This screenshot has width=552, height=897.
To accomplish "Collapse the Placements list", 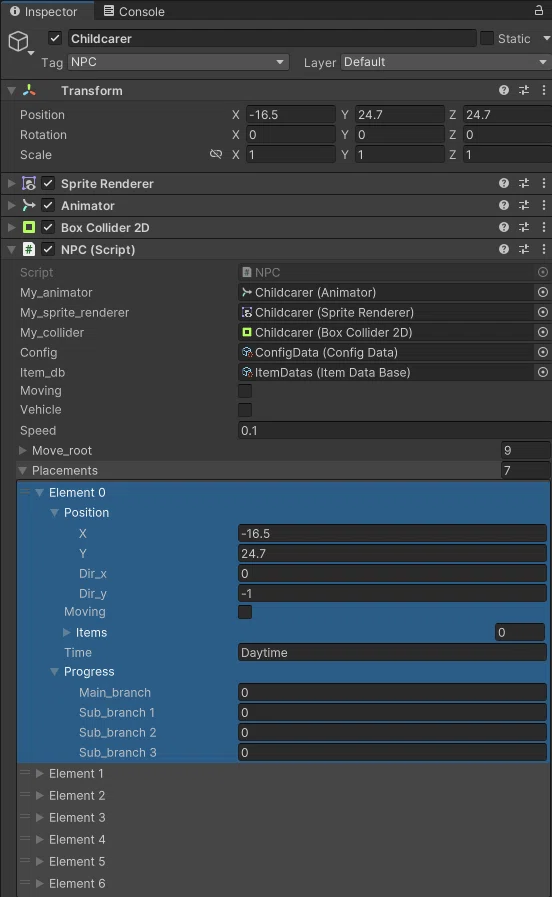I will tap(23, 470).
